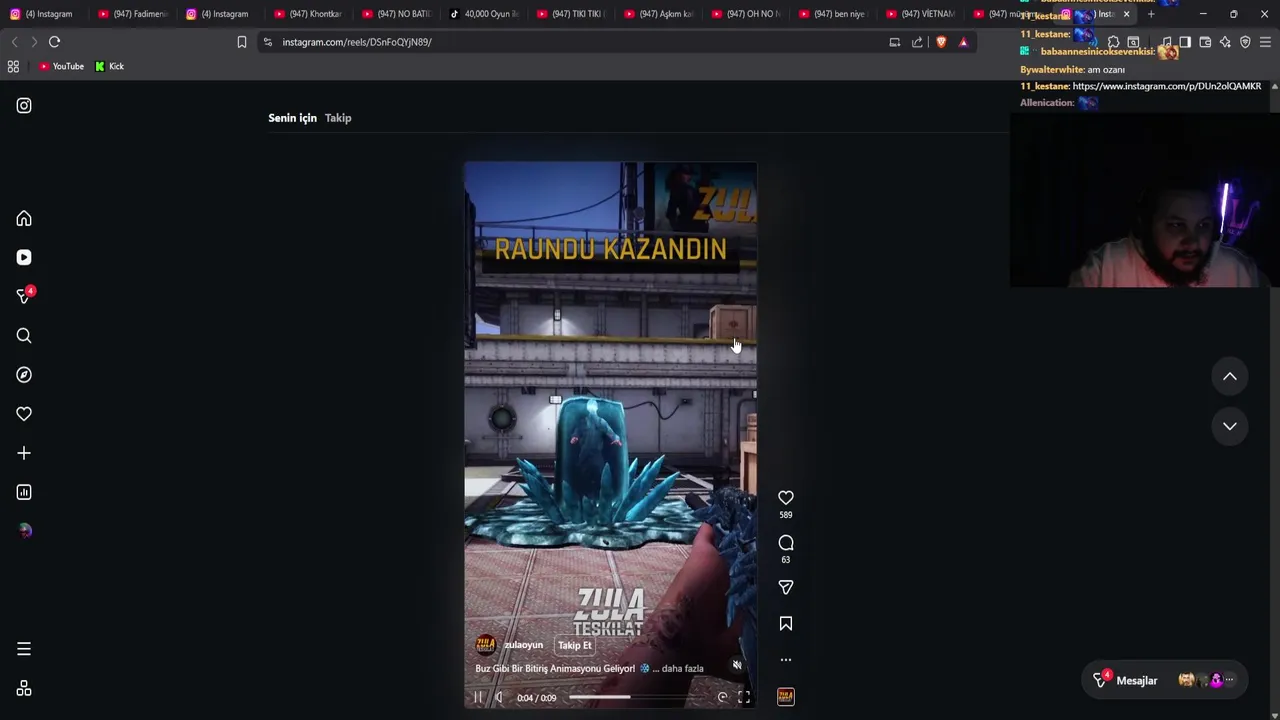1280x720 pixels.
Task: Go to Instagram Home feed icon
Action: [24, 218]
